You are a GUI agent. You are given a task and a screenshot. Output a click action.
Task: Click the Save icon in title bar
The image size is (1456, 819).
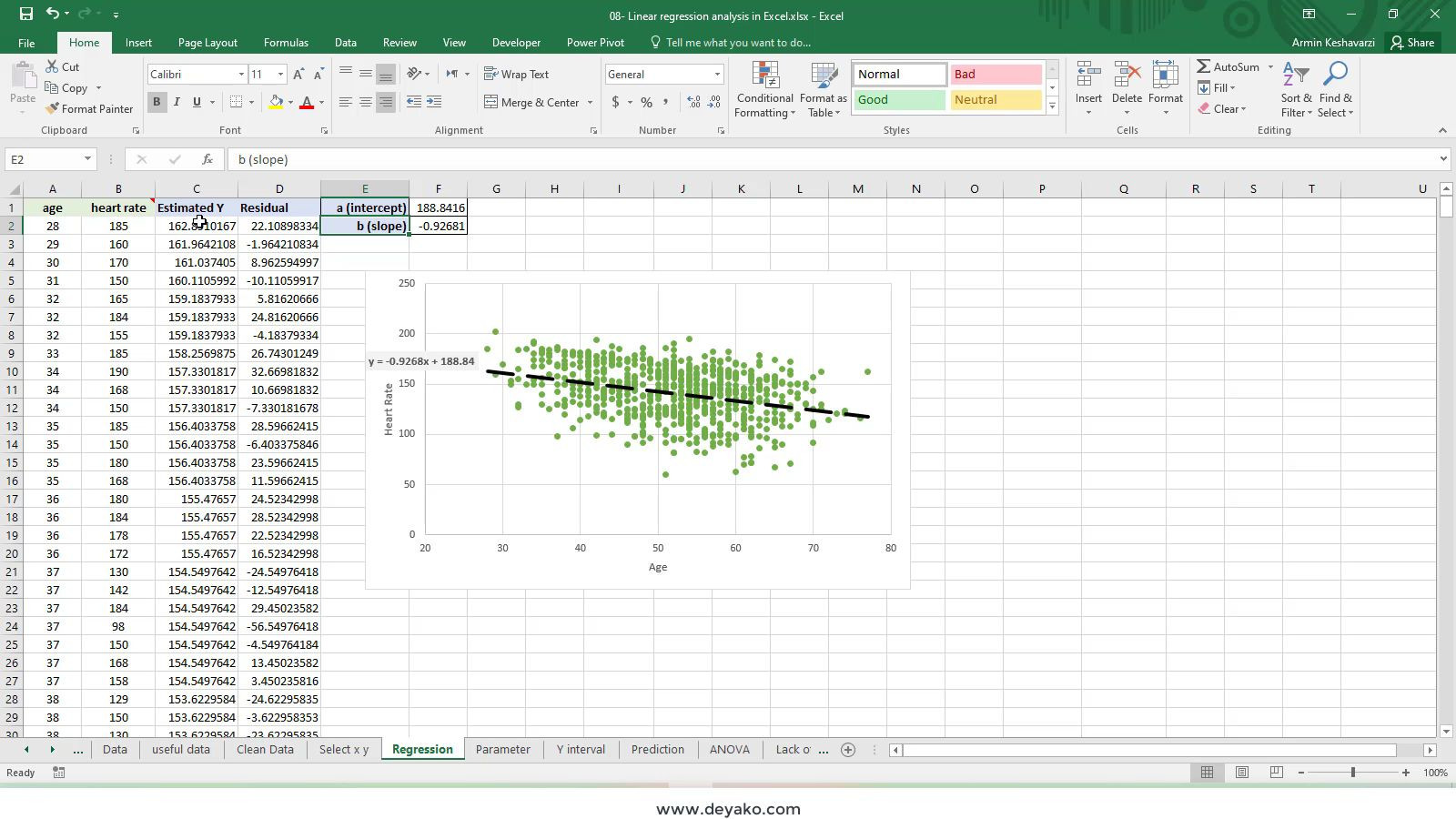pos(25,15)
